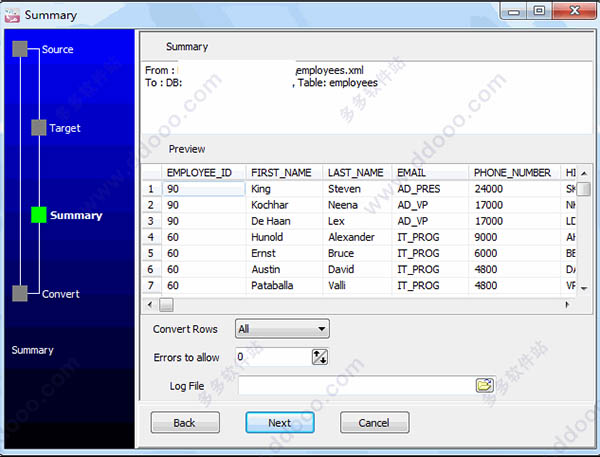
Task: Click the cell '9000'
Action: point(514,237)
